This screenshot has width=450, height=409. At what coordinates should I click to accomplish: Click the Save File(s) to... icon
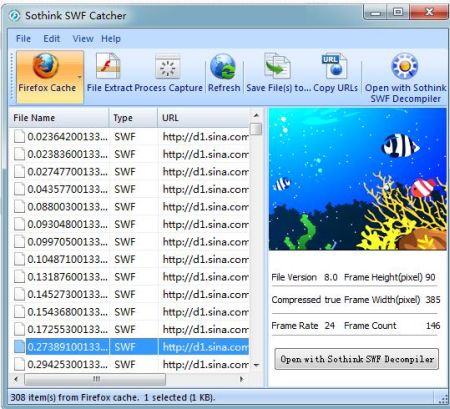(277, 66)
